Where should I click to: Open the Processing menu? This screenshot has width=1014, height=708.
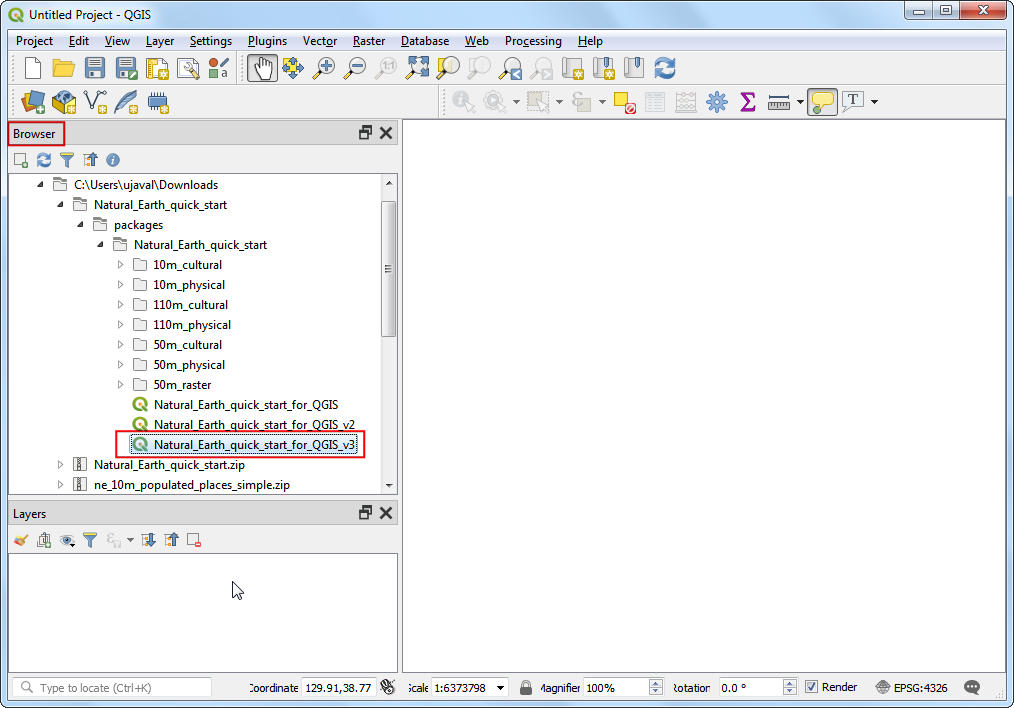[x=532, y=41]
